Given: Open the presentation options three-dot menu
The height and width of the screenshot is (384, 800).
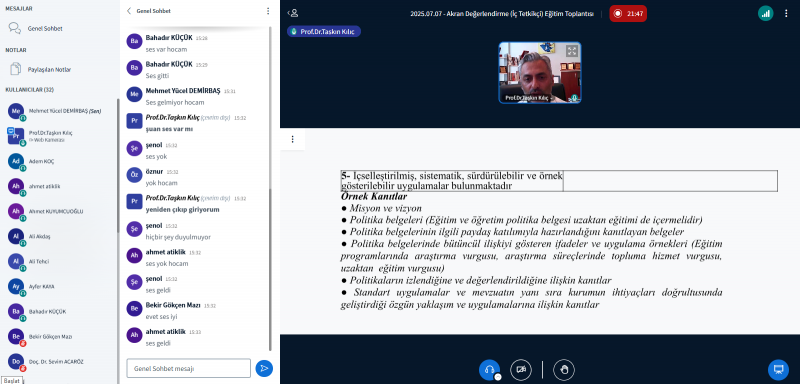Looking at the screenshot, I should pyautogui.click(x=292, y=139).
